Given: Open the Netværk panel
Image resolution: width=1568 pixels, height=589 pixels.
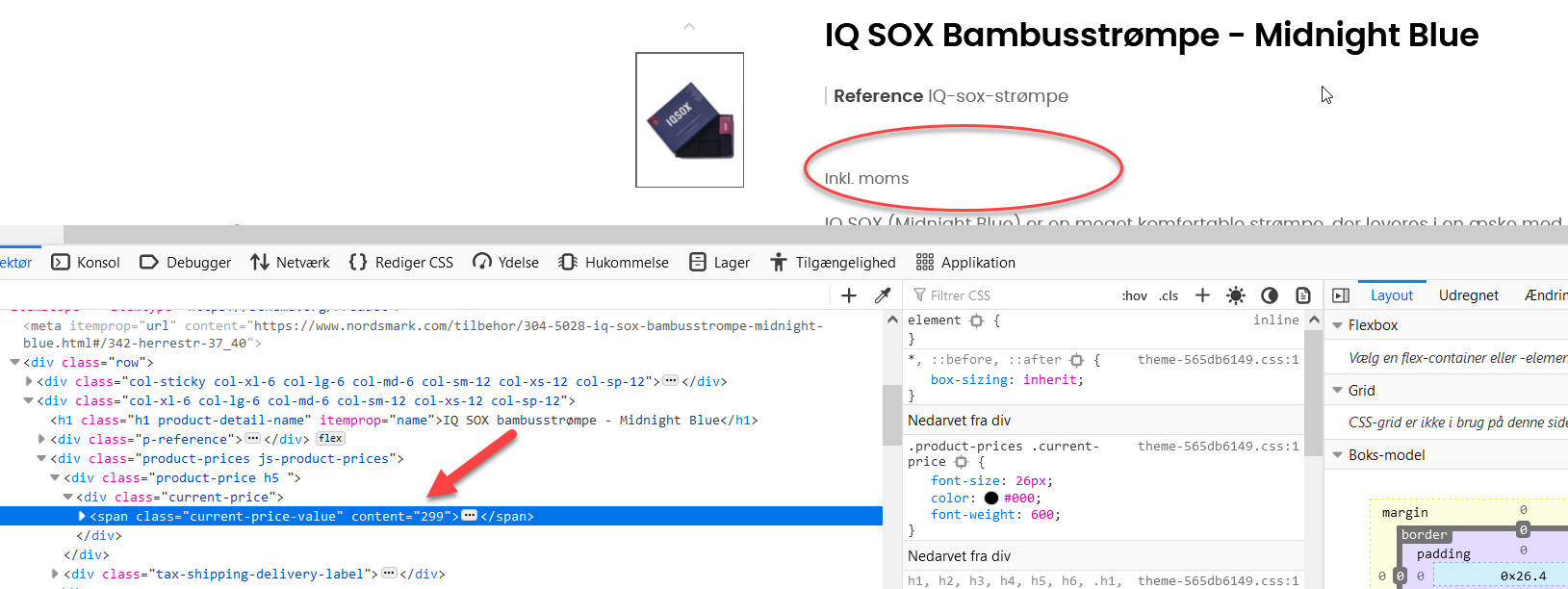Looking at the screenshot, I should pos(290,262).
